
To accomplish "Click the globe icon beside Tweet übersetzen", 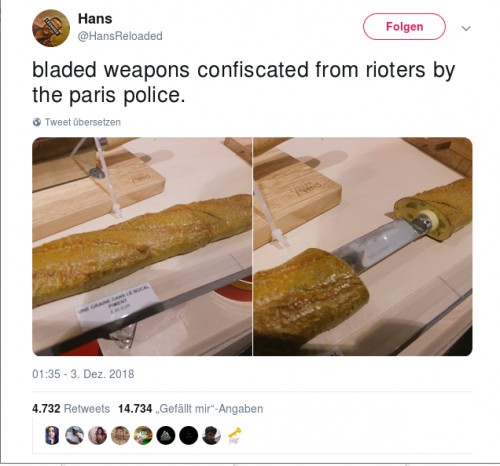I will tap(37, 122).
